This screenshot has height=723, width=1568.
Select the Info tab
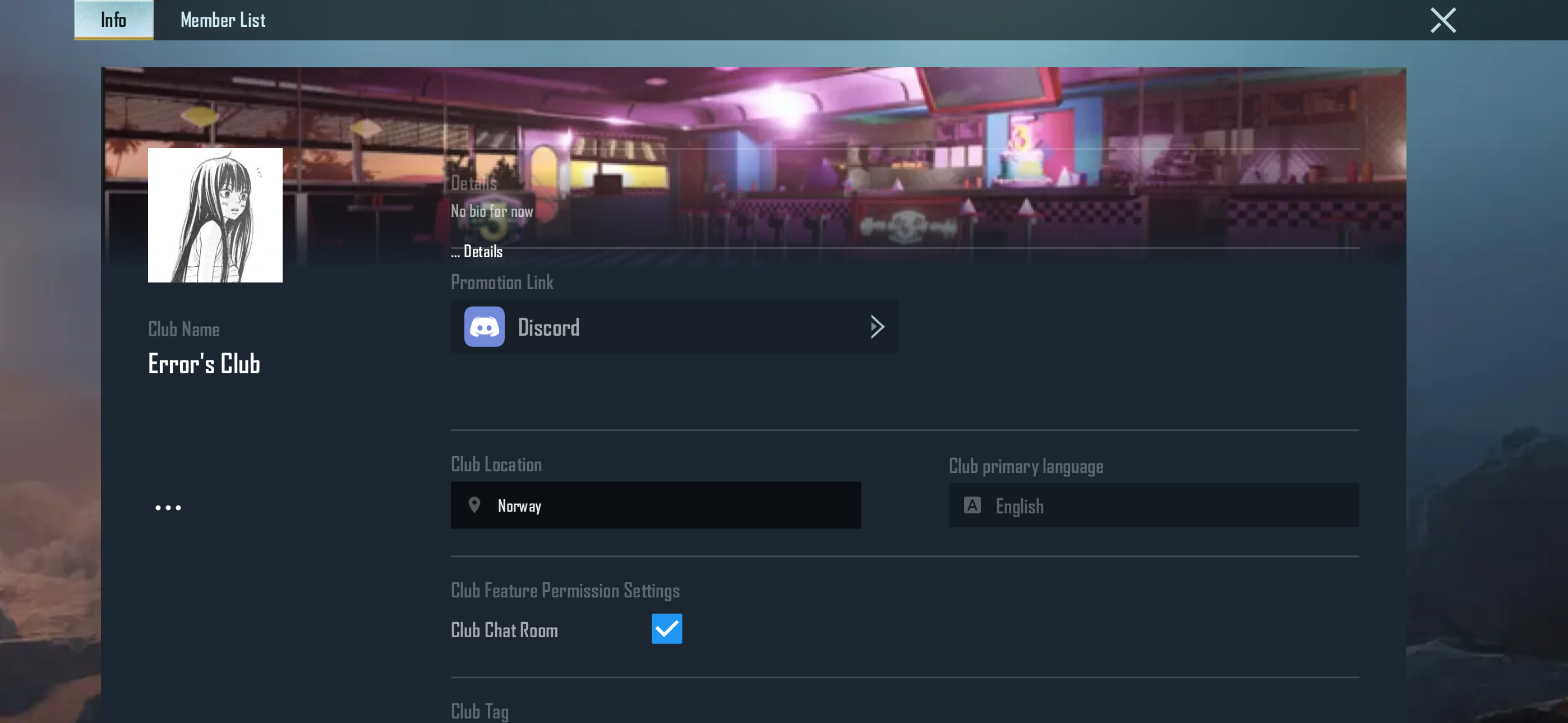click(114, 20)
